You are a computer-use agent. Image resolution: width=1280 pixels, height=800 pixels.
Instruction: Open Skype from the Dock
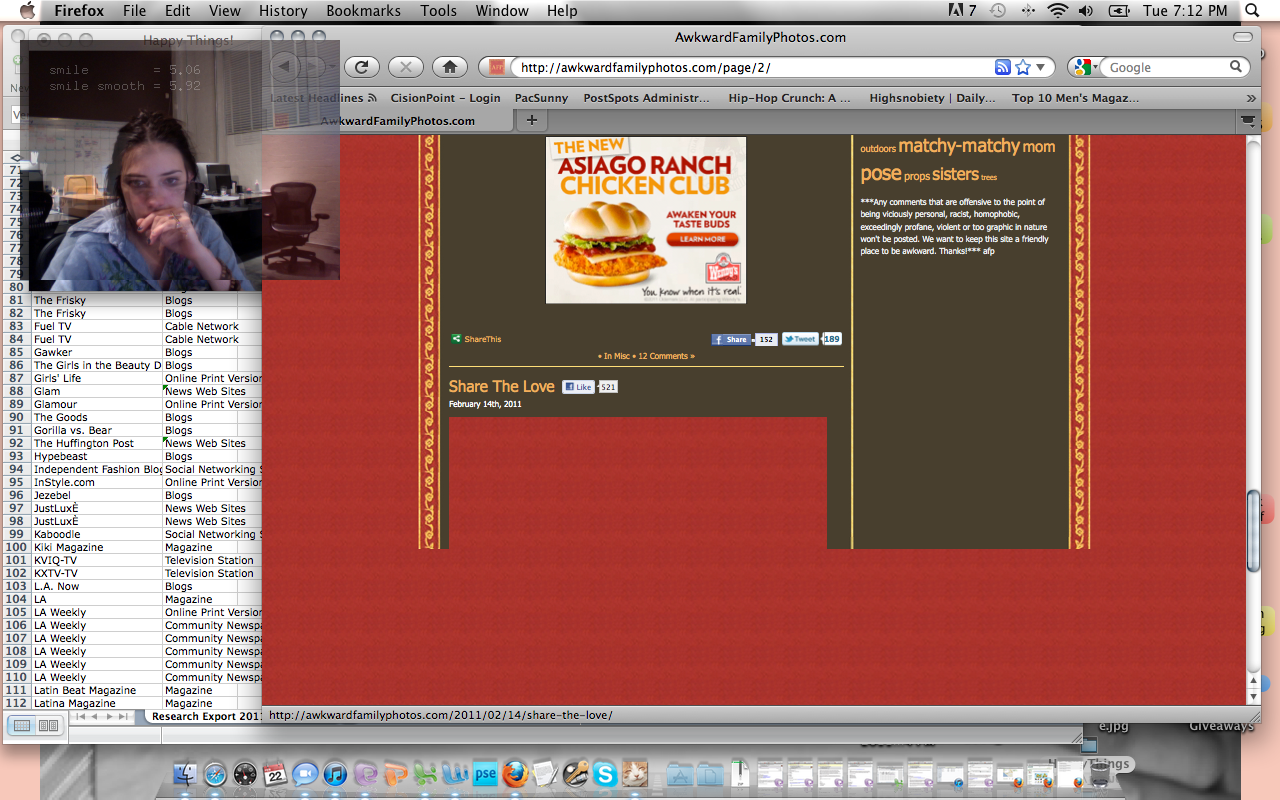click(604, 774)
